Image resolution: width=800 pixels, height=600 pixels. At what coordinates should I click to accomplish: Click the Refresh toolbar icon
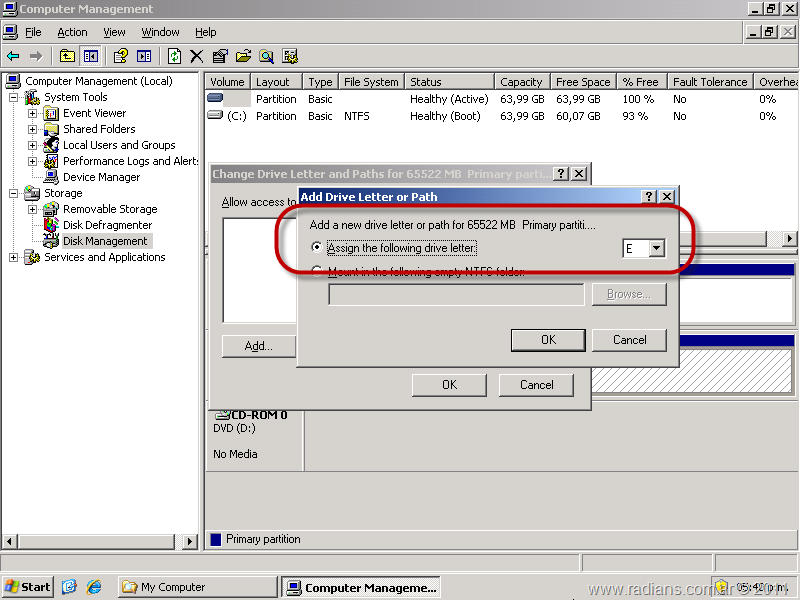coord(175,57)
